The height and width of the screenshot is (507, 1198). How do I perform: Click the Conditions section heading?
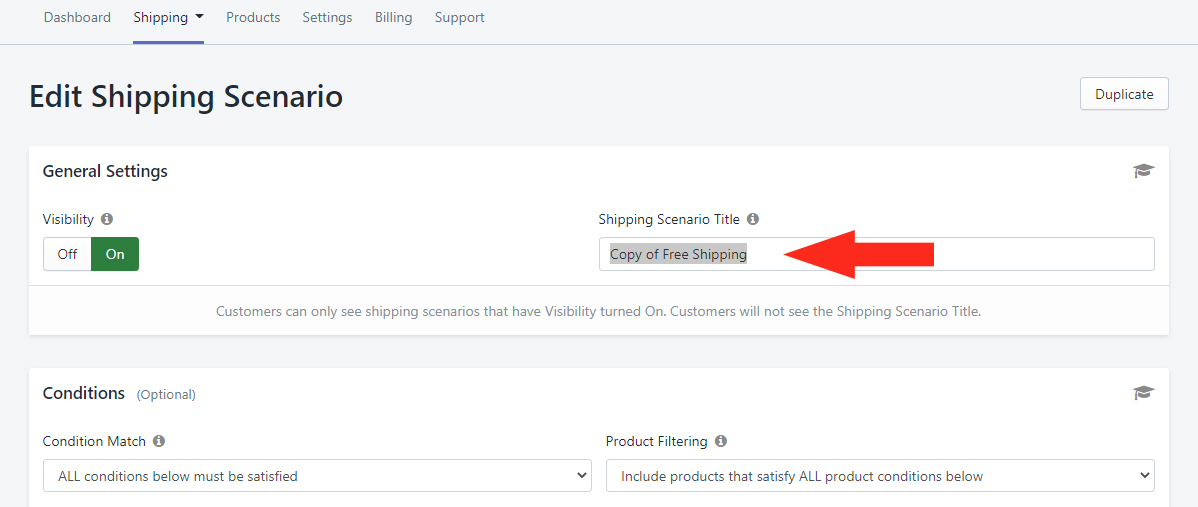84,393
